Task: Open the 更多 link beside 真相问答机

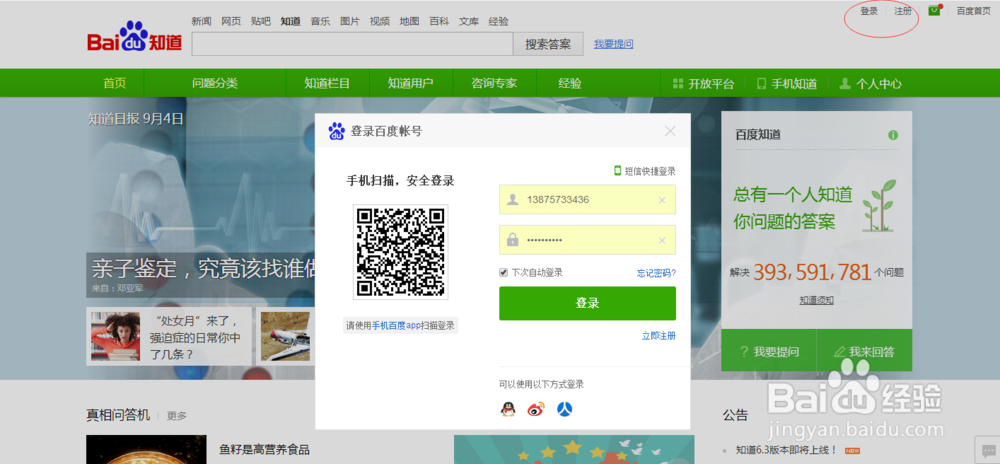Action: tap(177, 416)
